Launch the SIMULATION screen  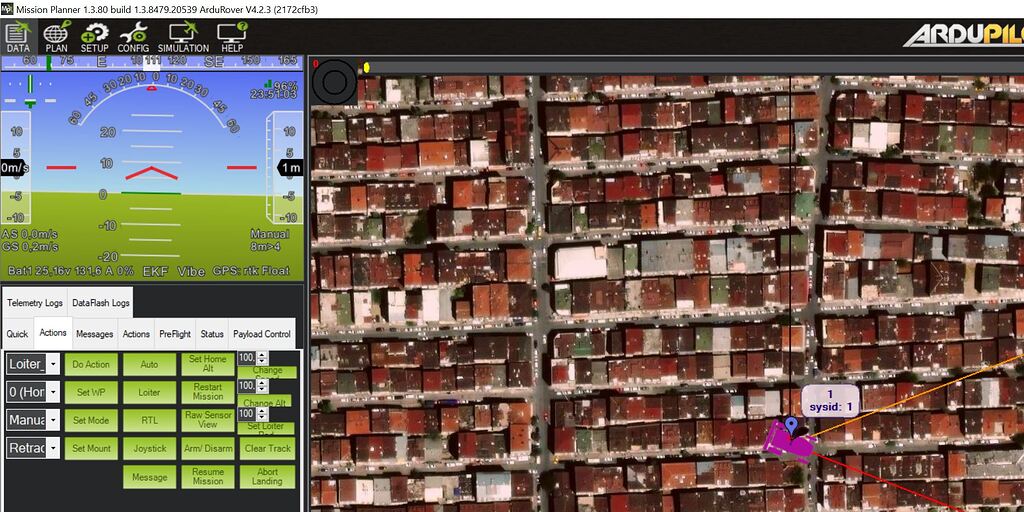[183, 35]
